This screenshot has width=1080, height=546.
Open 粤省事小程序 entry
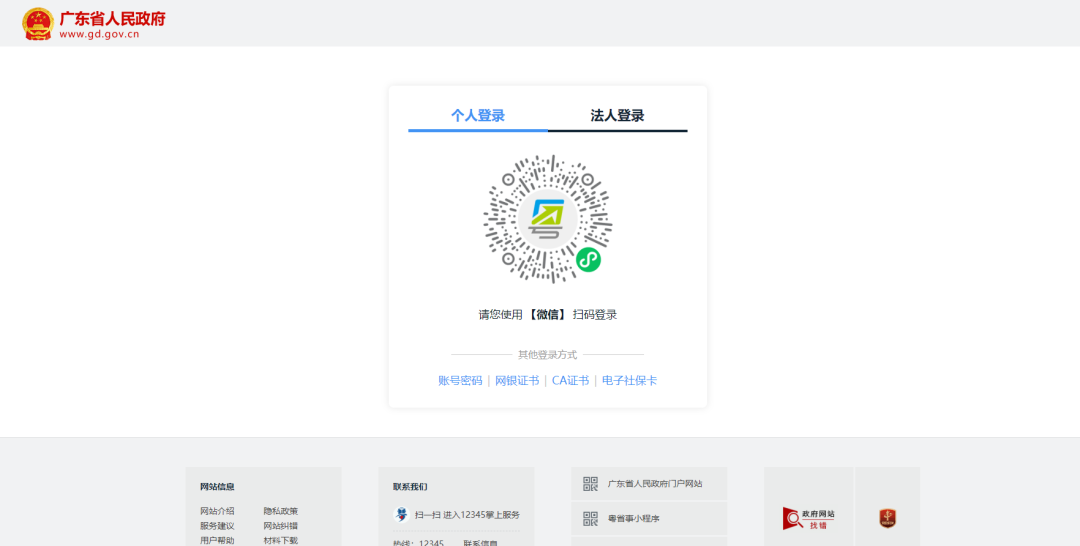coord(634,518)
